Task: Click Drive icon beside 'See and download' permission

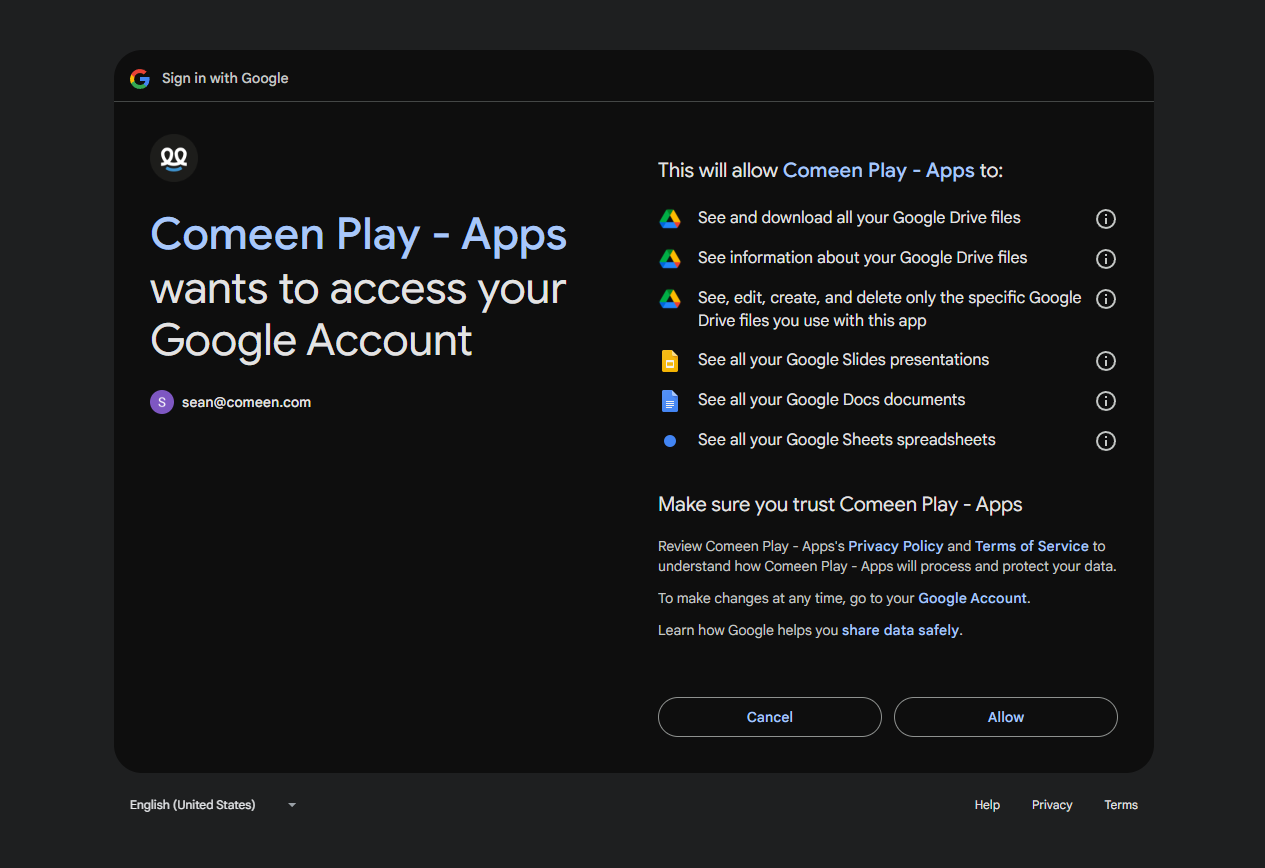Action: pyautogui.click(x=670, y=219)
